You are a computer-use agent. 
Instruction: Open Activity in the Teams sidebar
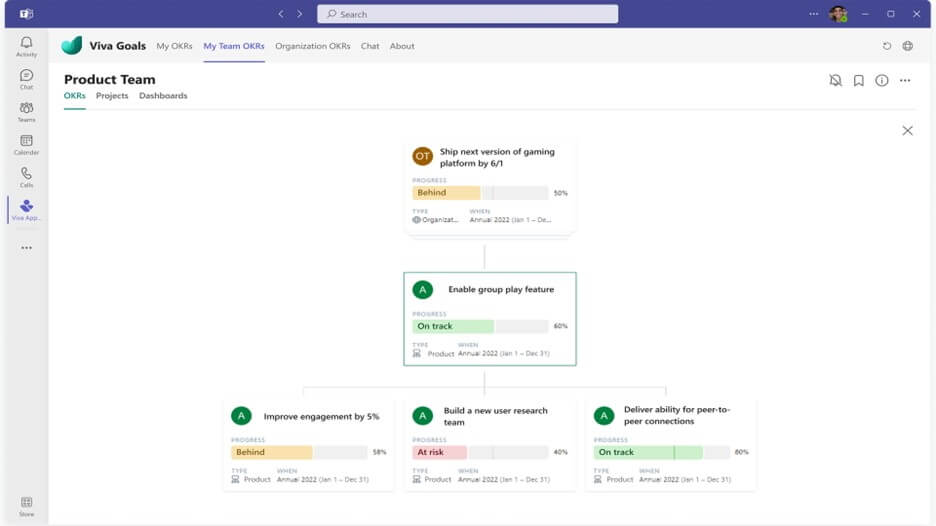tap(26, 46)
